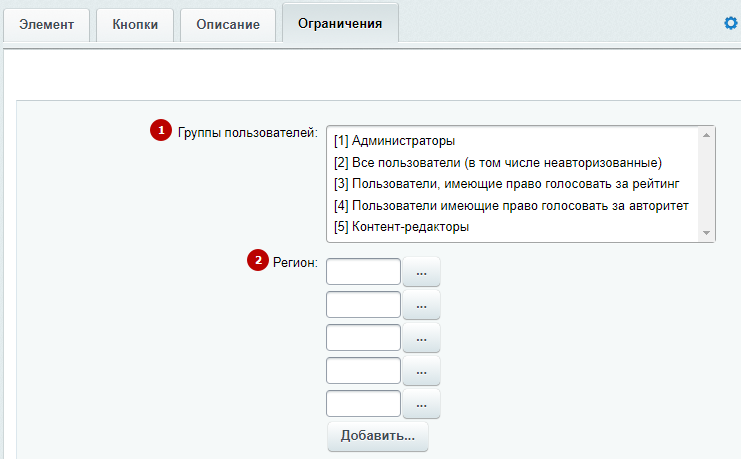Click the red marker number 1
741x459 pixels.
click(161, 130)
